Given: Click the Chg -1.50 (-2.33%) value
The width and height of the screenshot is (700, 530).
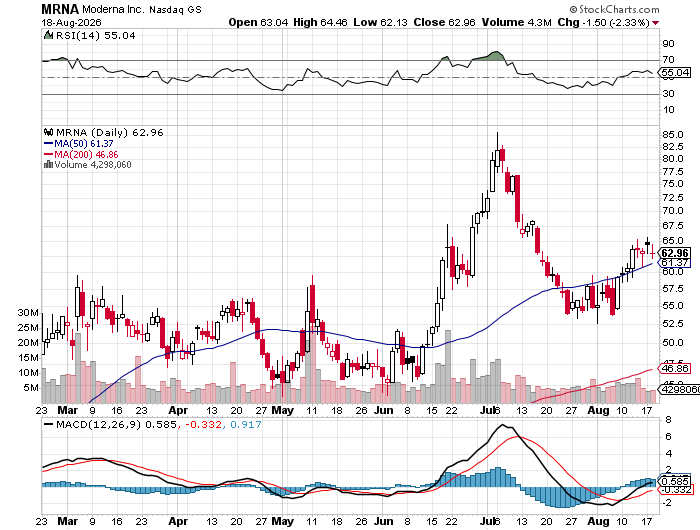Looking at the screenshot, I should click(x=604, y=22).
